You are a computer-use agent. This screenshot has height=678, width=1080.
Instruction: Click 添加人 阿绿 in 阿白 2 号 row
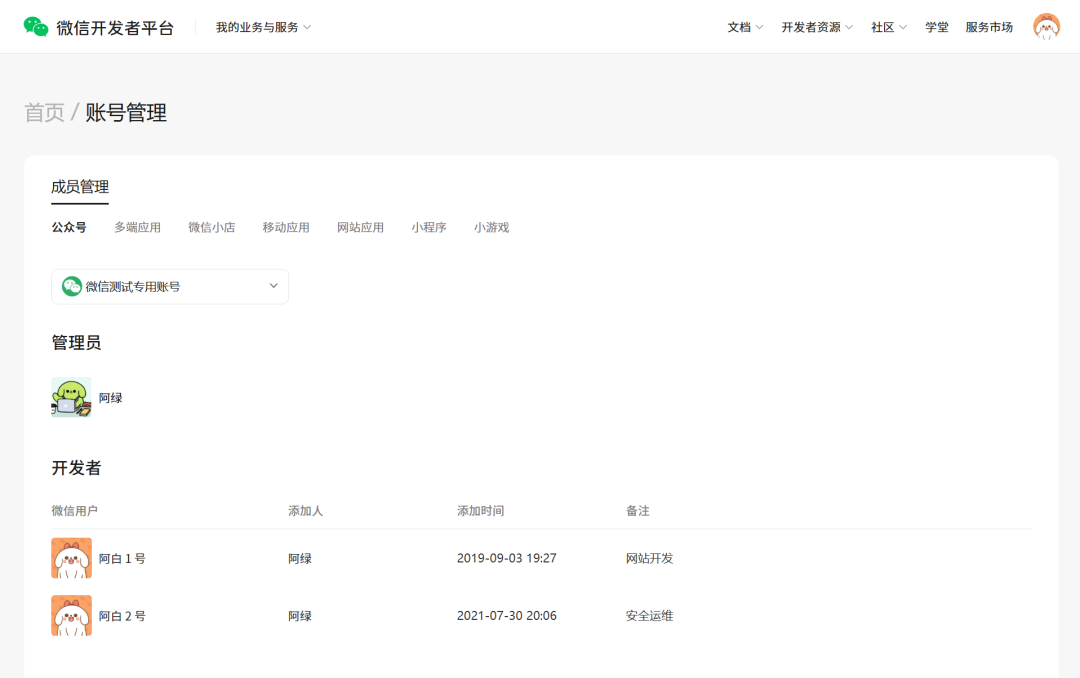coord(300,616)
